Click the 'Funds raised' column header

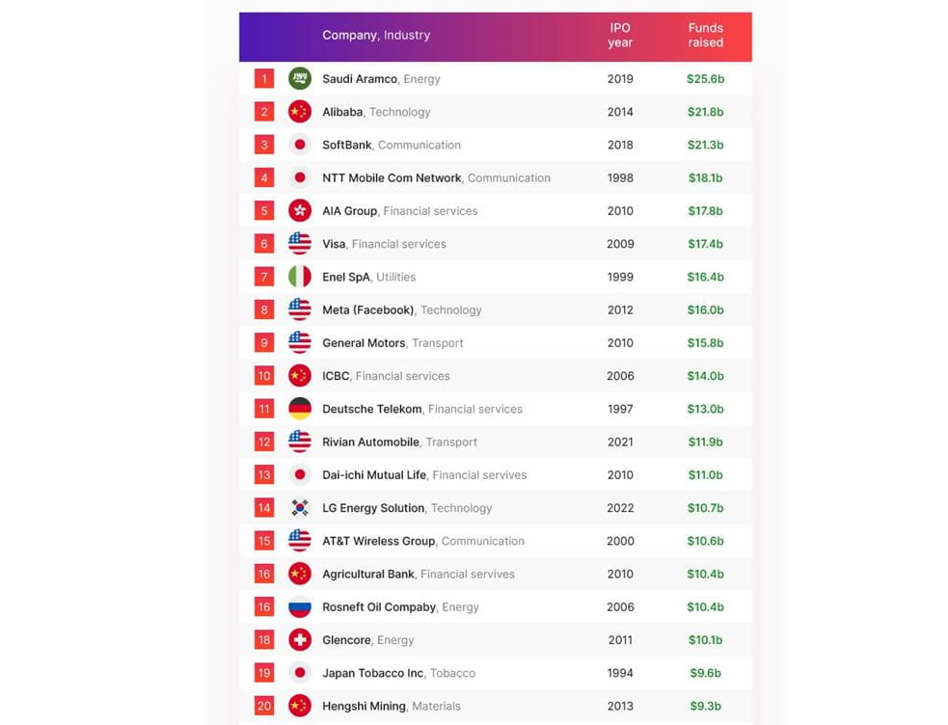coord(705,35)
